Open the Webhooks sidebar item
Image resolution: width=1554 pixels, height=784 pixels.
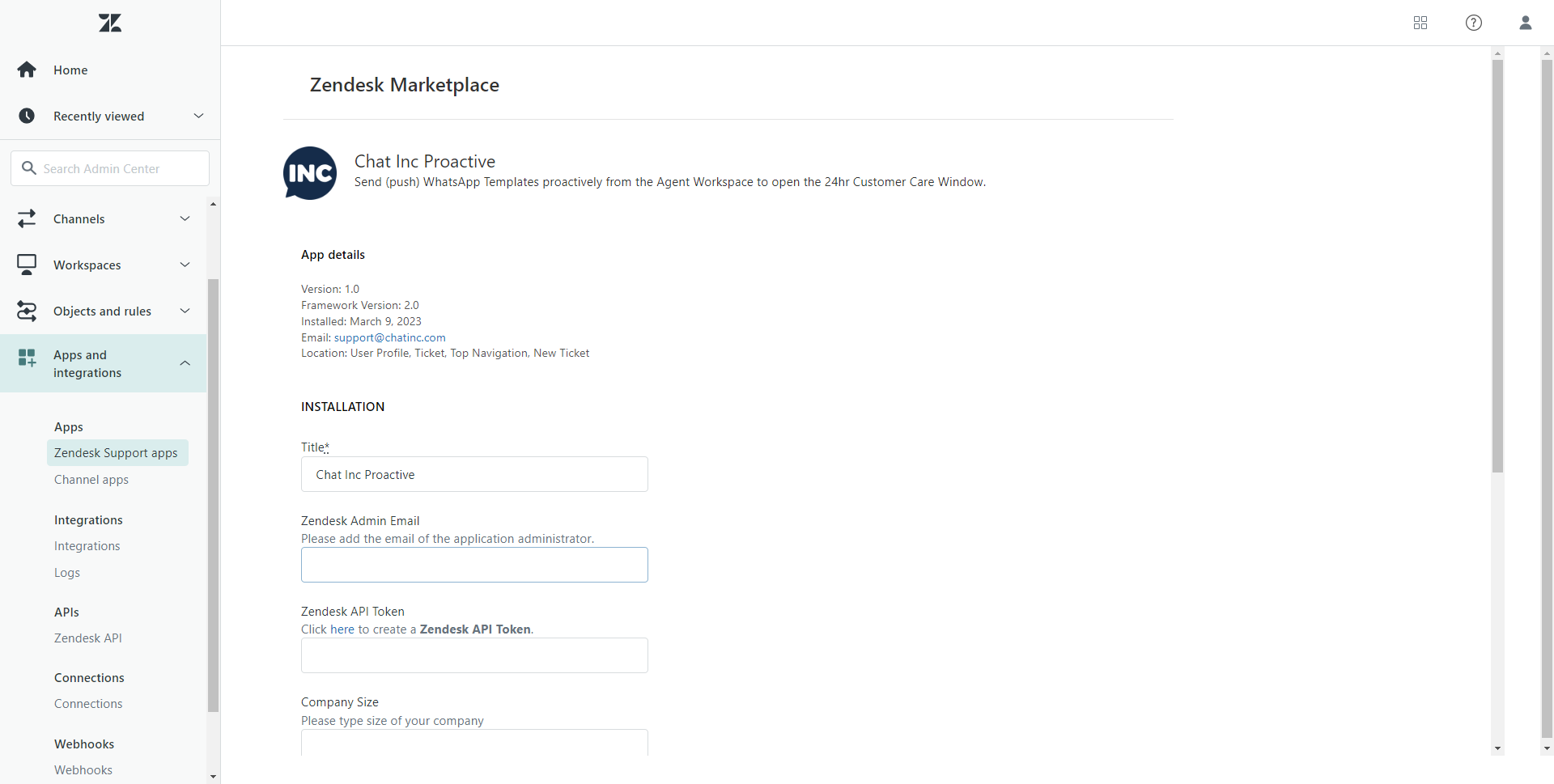83,770
